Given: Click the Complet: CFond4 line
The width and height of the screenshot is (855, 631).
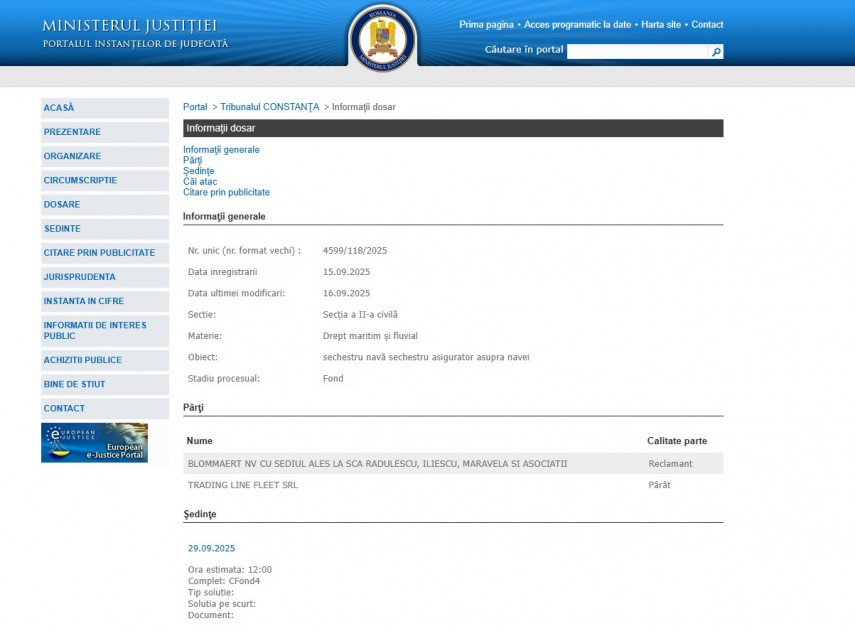Looking at the screenshot, I should click(x=224, y=581).
